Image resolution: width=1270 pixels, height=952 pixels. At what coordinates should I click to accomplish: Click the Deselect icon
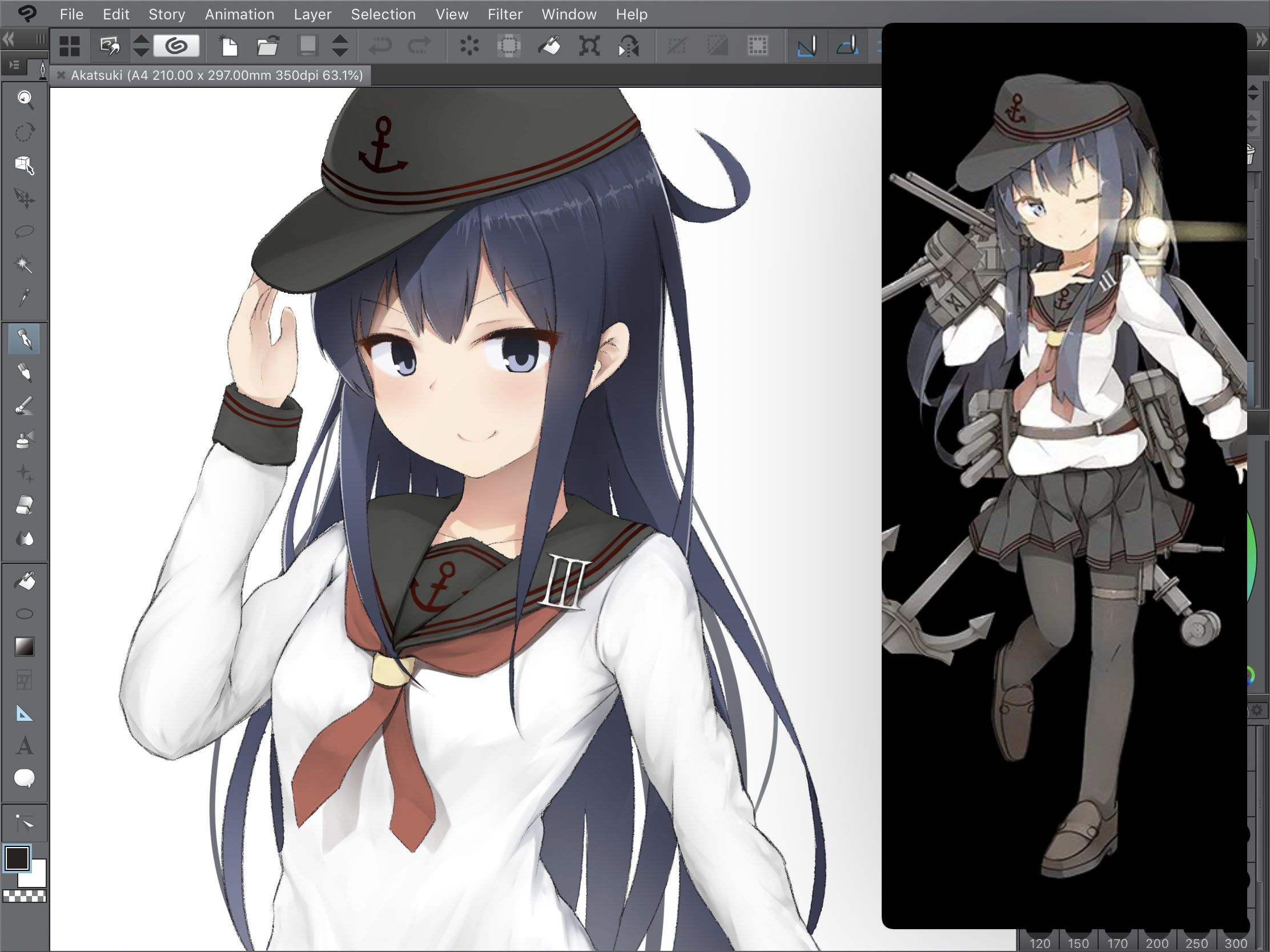(676, 46)
